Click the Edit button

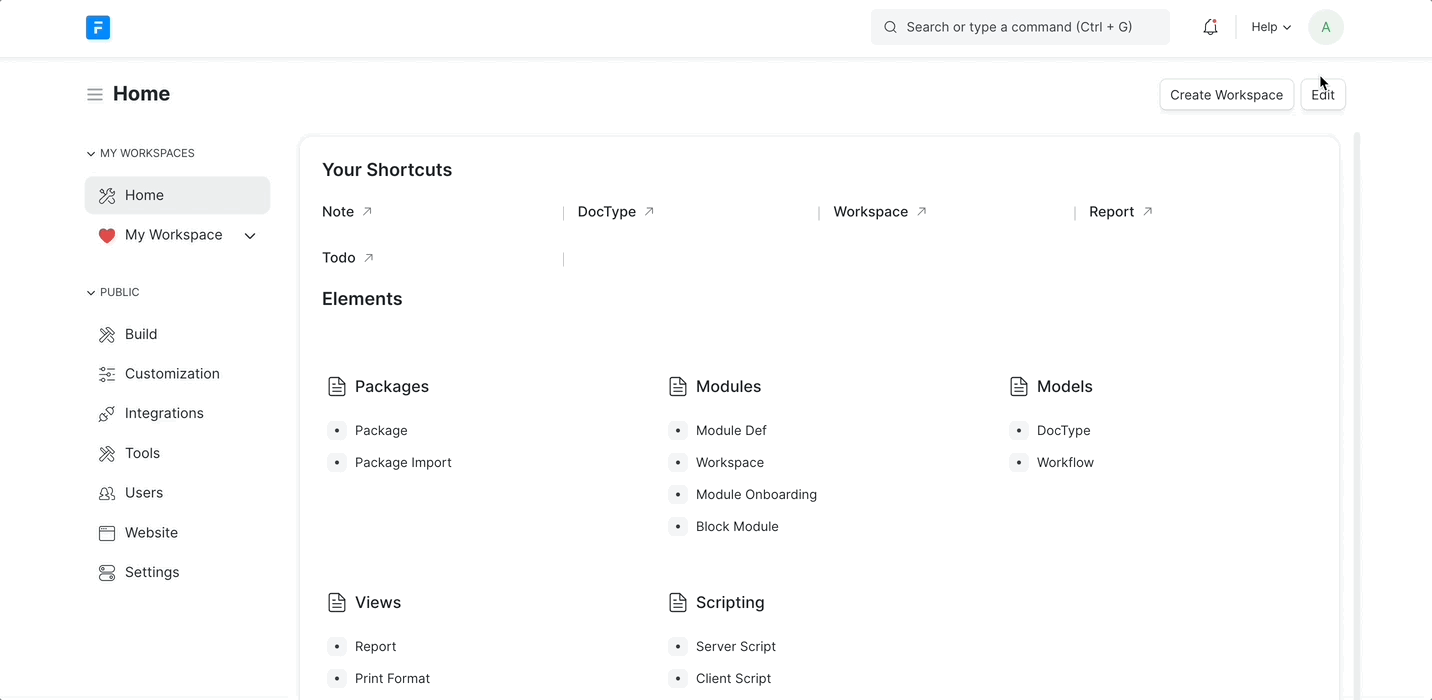coord(1322,95)
